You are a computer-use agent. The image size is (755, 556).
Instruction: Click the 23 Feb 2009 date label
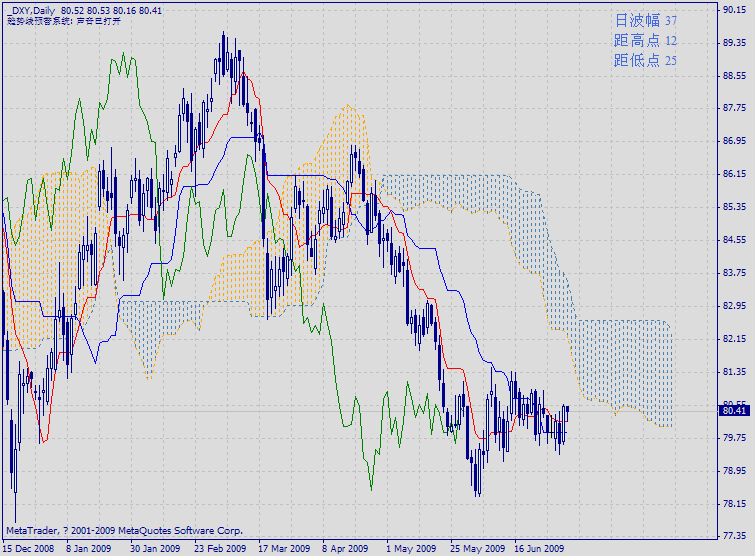pos(218,548)
